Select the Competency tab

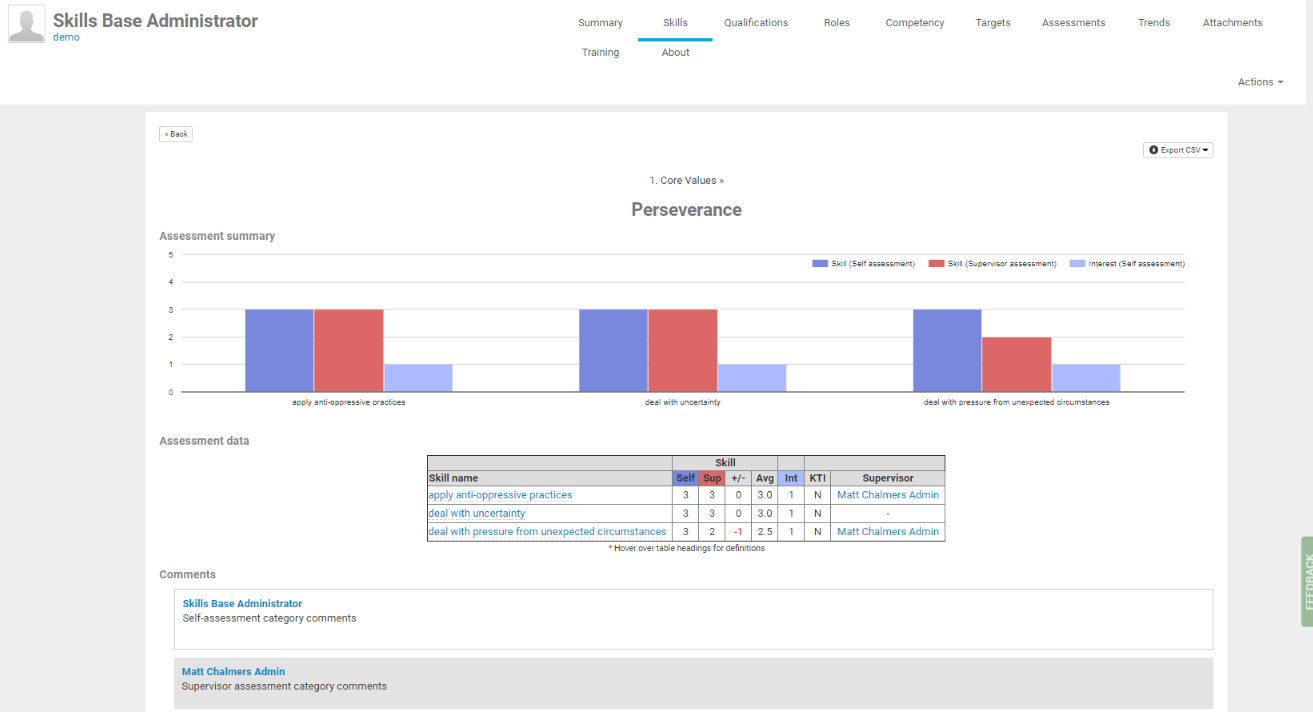[x=914, y=23]
